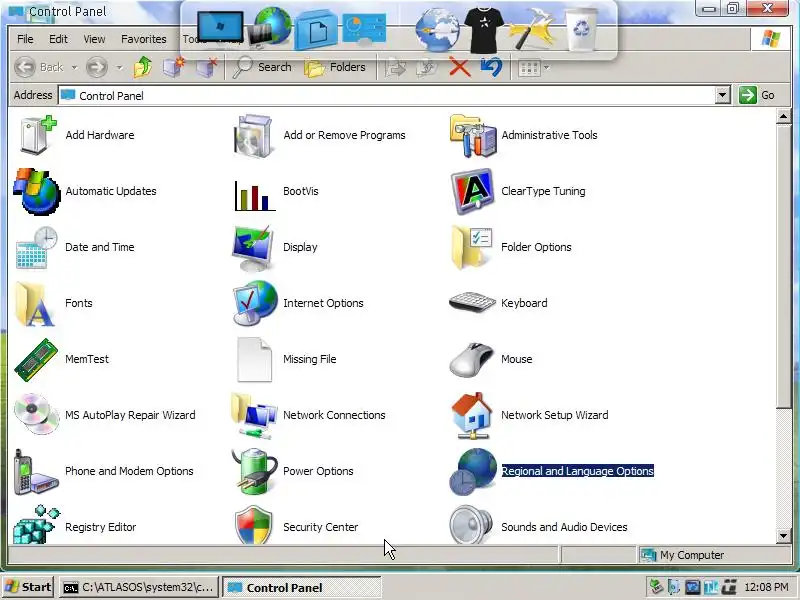Select the Date and Time icon
The width and height of the screenshot is (800, 600).
click(x=37, y=247)
